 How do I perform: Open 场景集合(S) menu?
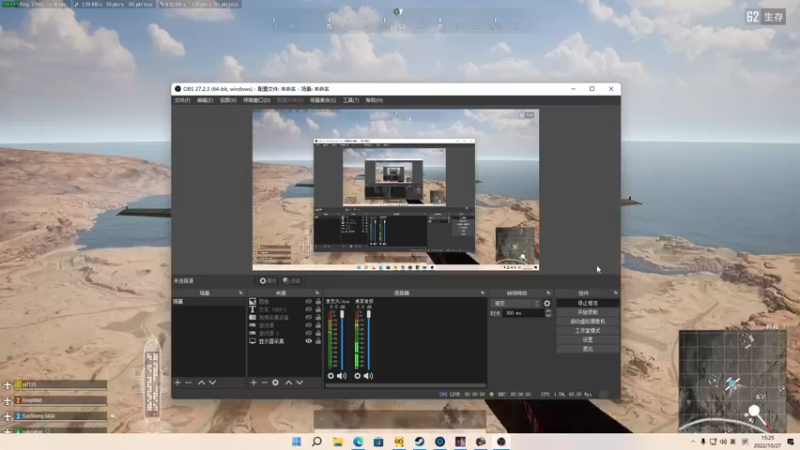(x=323, y=101)
